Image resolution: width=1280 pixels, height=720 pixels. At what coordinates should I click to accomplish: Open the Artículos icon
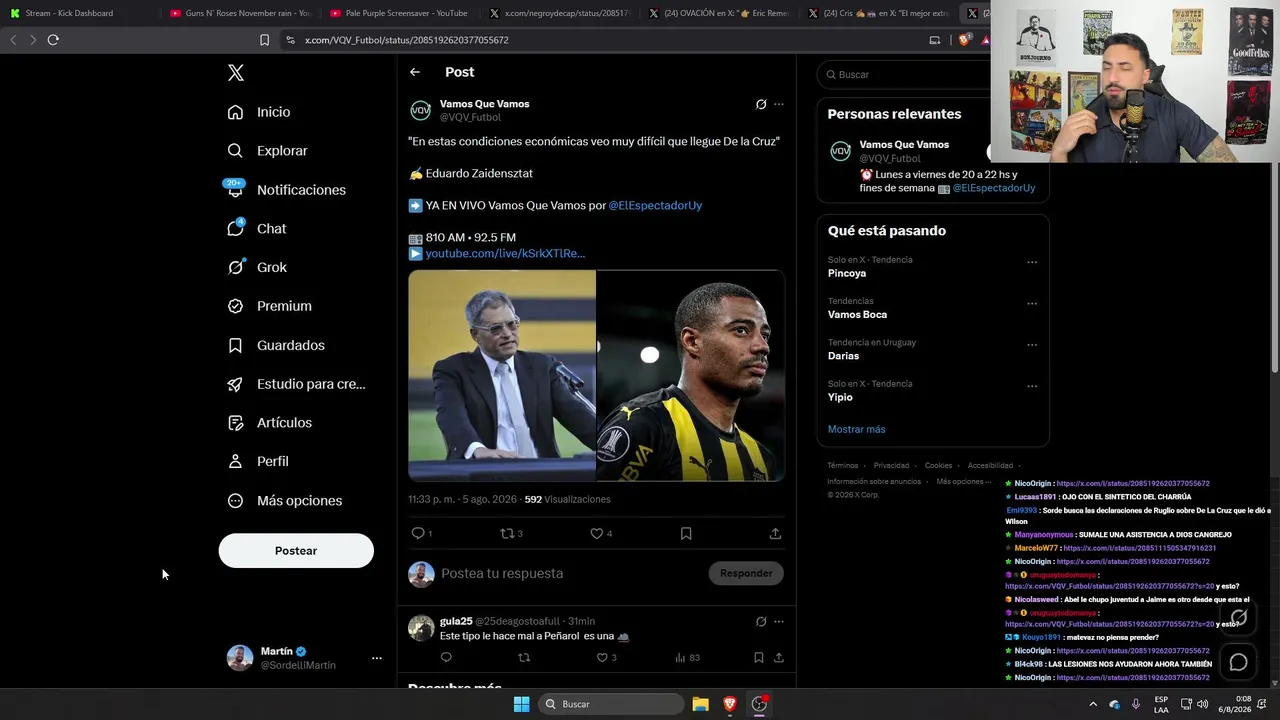tap(235, 423)
